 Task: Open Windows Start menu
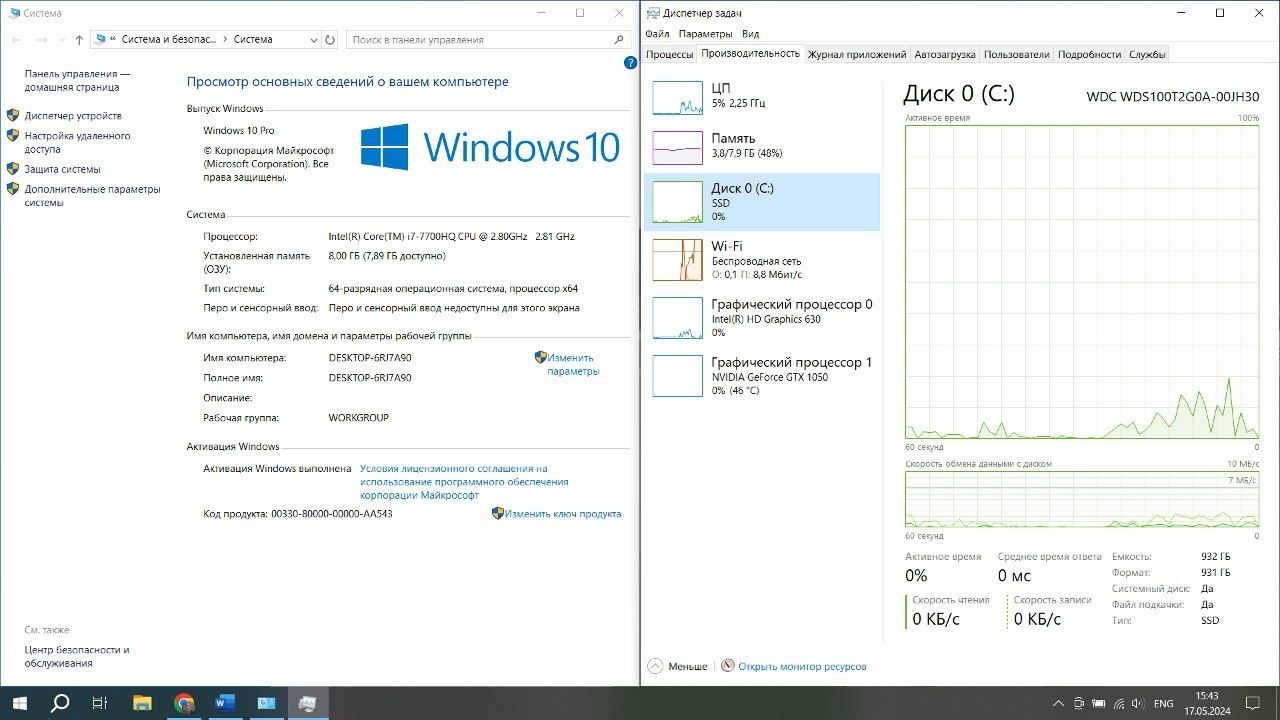tap(19, 703)
